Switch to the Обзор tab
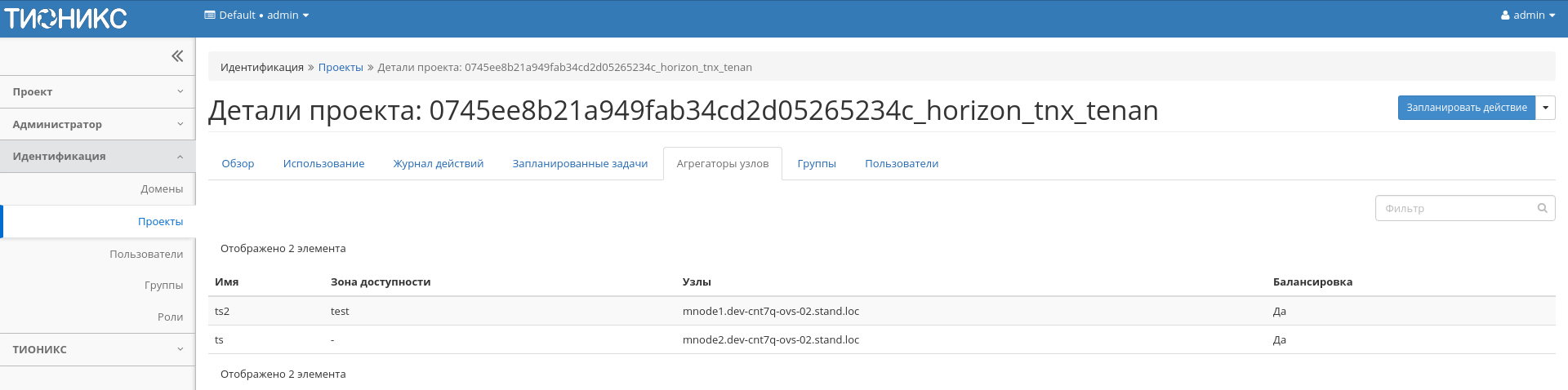The width and height of the screenshot is (1568, 390). pos(238,164)
